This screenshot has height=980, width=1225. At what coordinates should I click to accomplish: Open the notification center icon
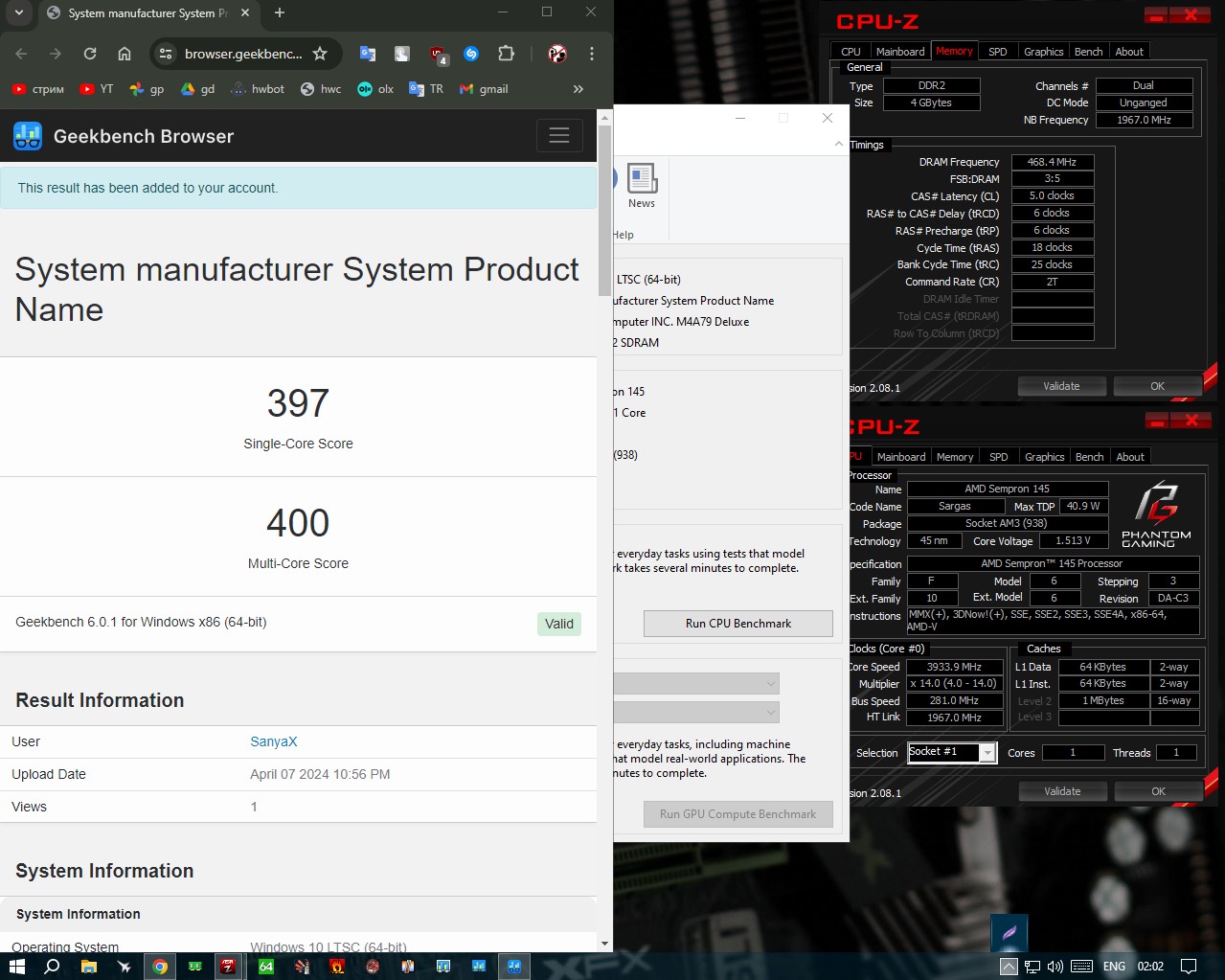1189,966
